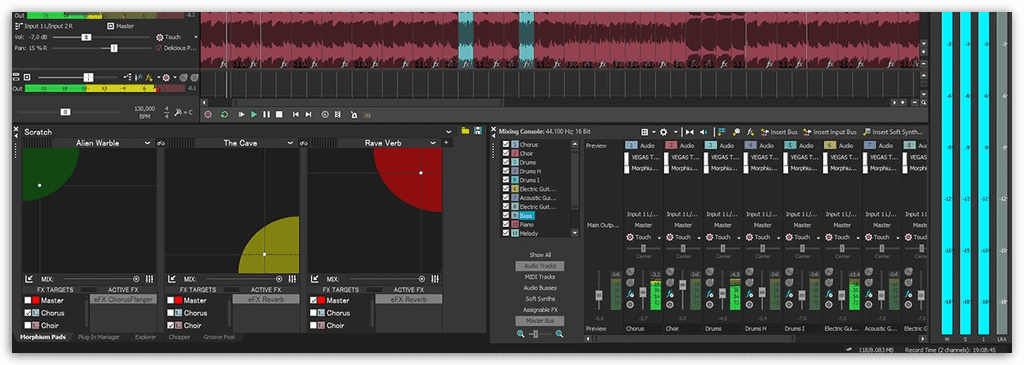Save Morphium Pads preset with the disk icon
Screen dimensions: 1024x365
point(478,131)
